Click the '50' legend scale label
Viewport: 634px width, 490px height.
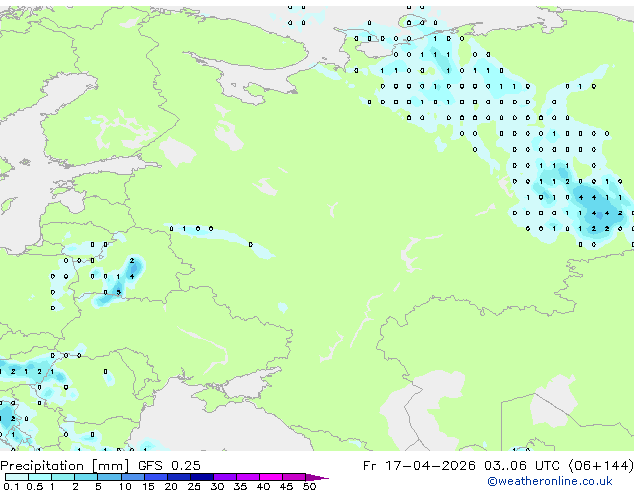click(309, 486)
